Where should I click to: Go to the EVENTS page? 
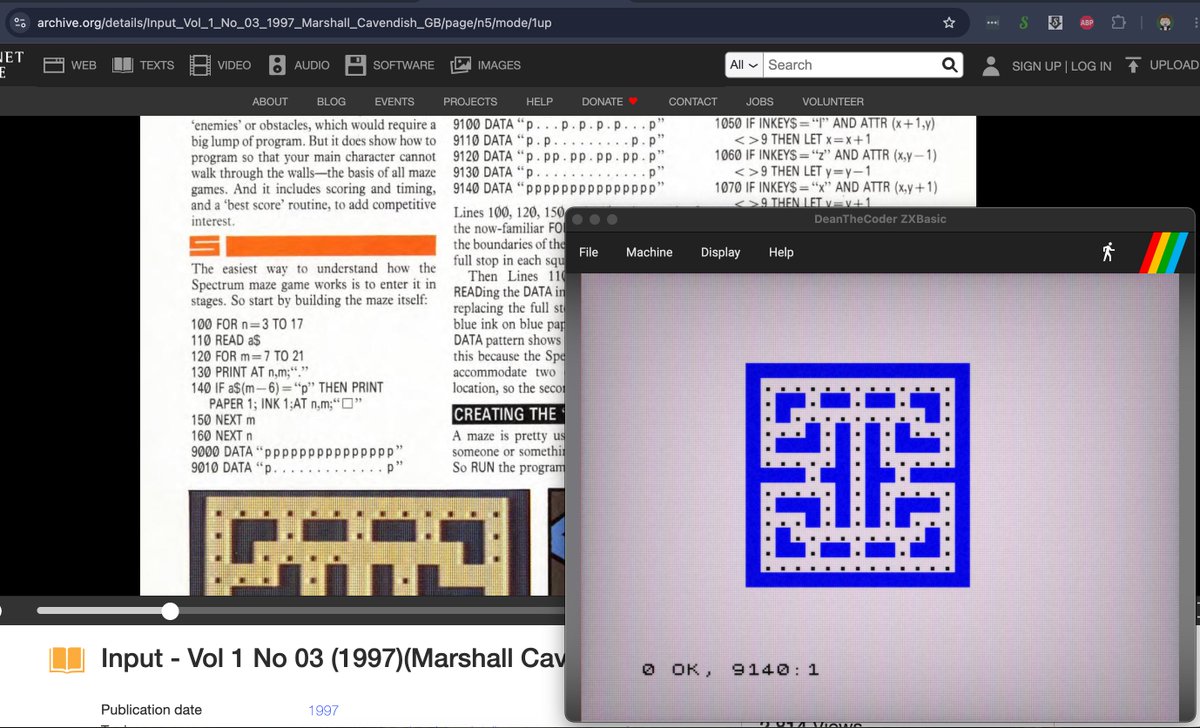point(394,102)
